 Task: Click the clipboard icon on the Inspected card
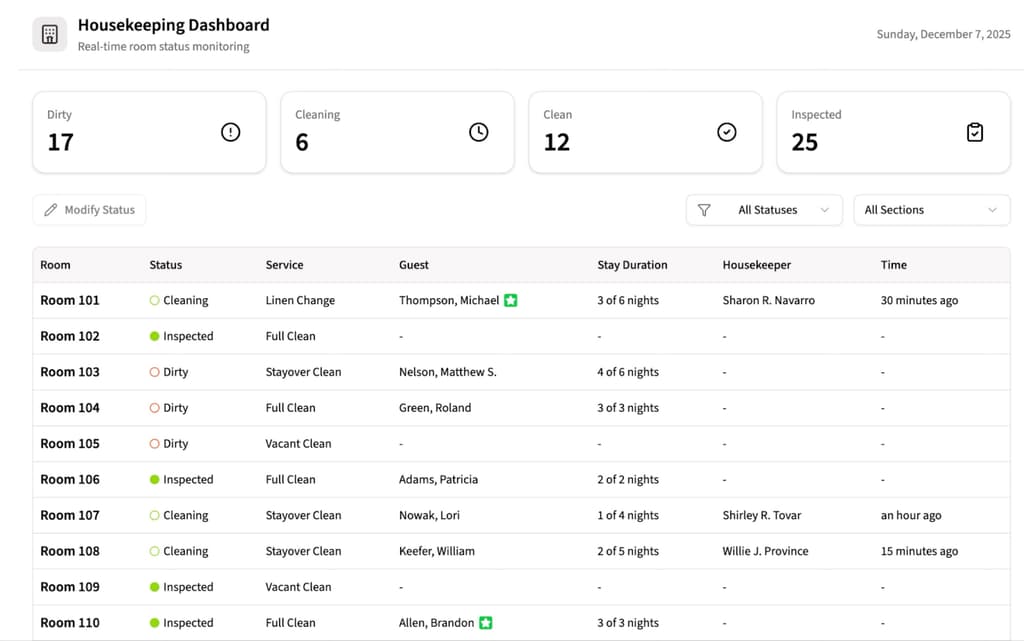click(975, 131)
